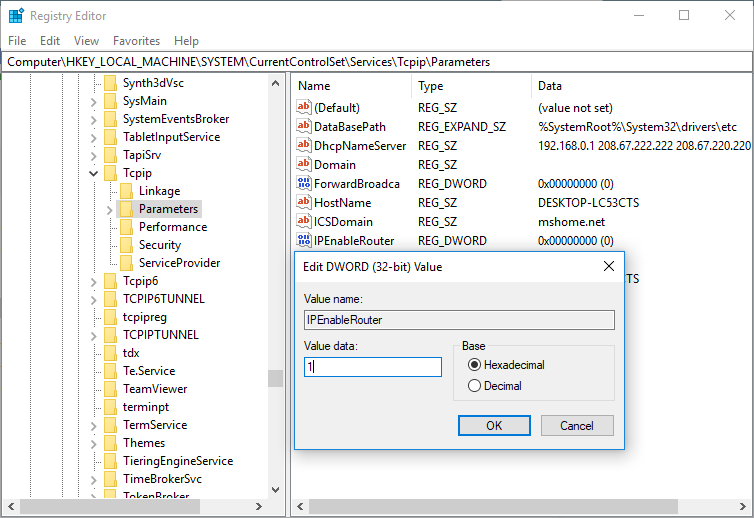The width and height of the screenshot is (754, 518).
Task: Collapse the Tcpip tree node
Action: [x=94, y=173]
